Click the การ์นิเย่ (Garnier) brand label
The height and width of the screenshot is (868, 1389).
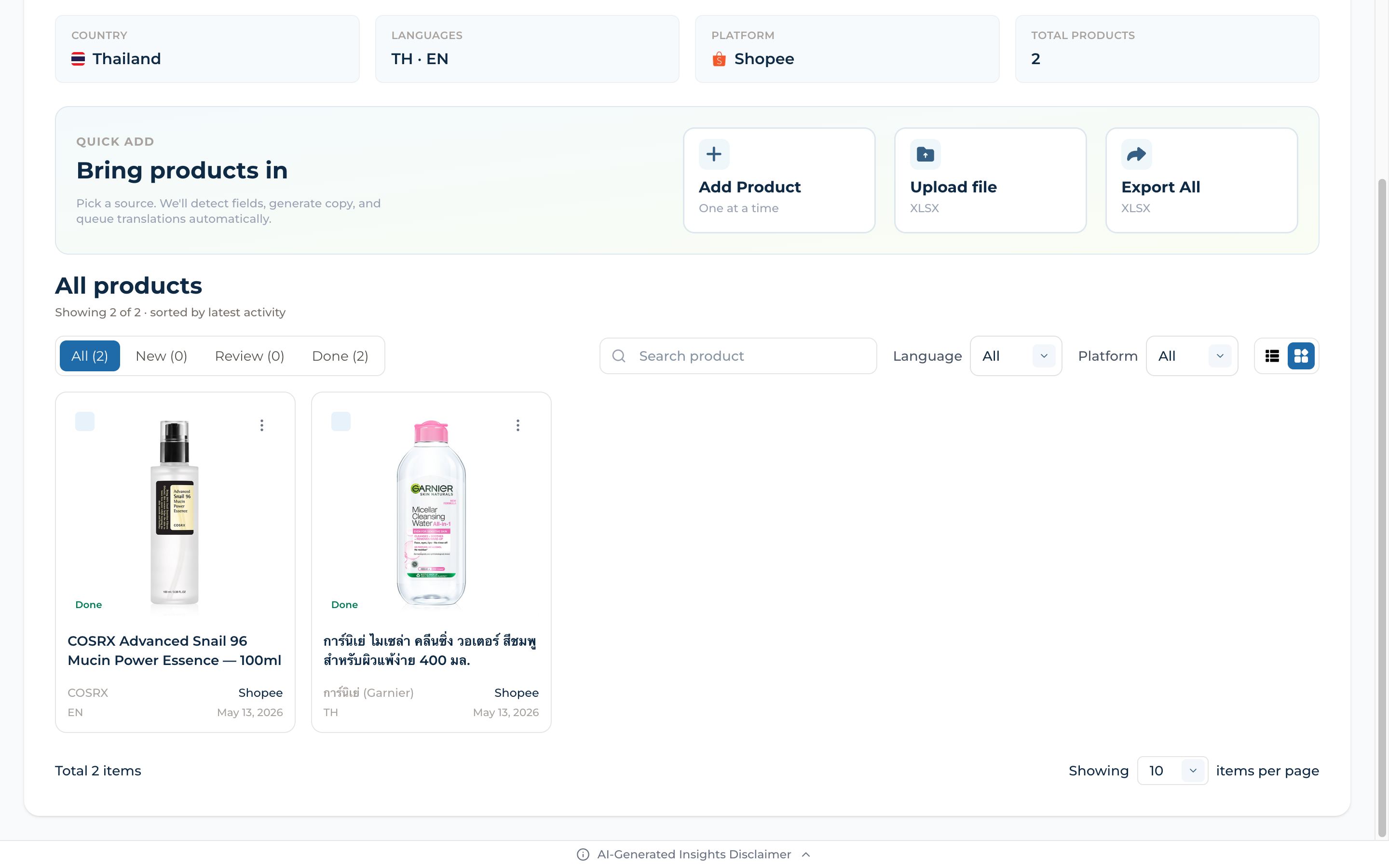point(368,693)
